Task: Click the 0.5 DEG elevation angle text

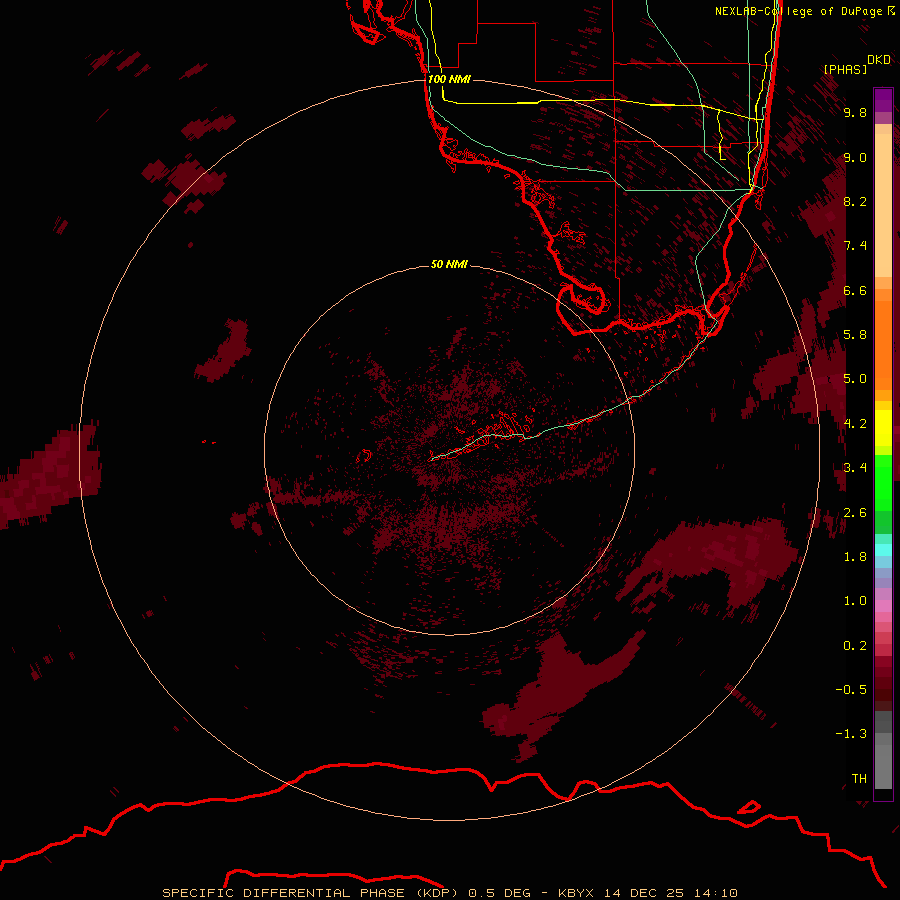Action: click(499, 893)
